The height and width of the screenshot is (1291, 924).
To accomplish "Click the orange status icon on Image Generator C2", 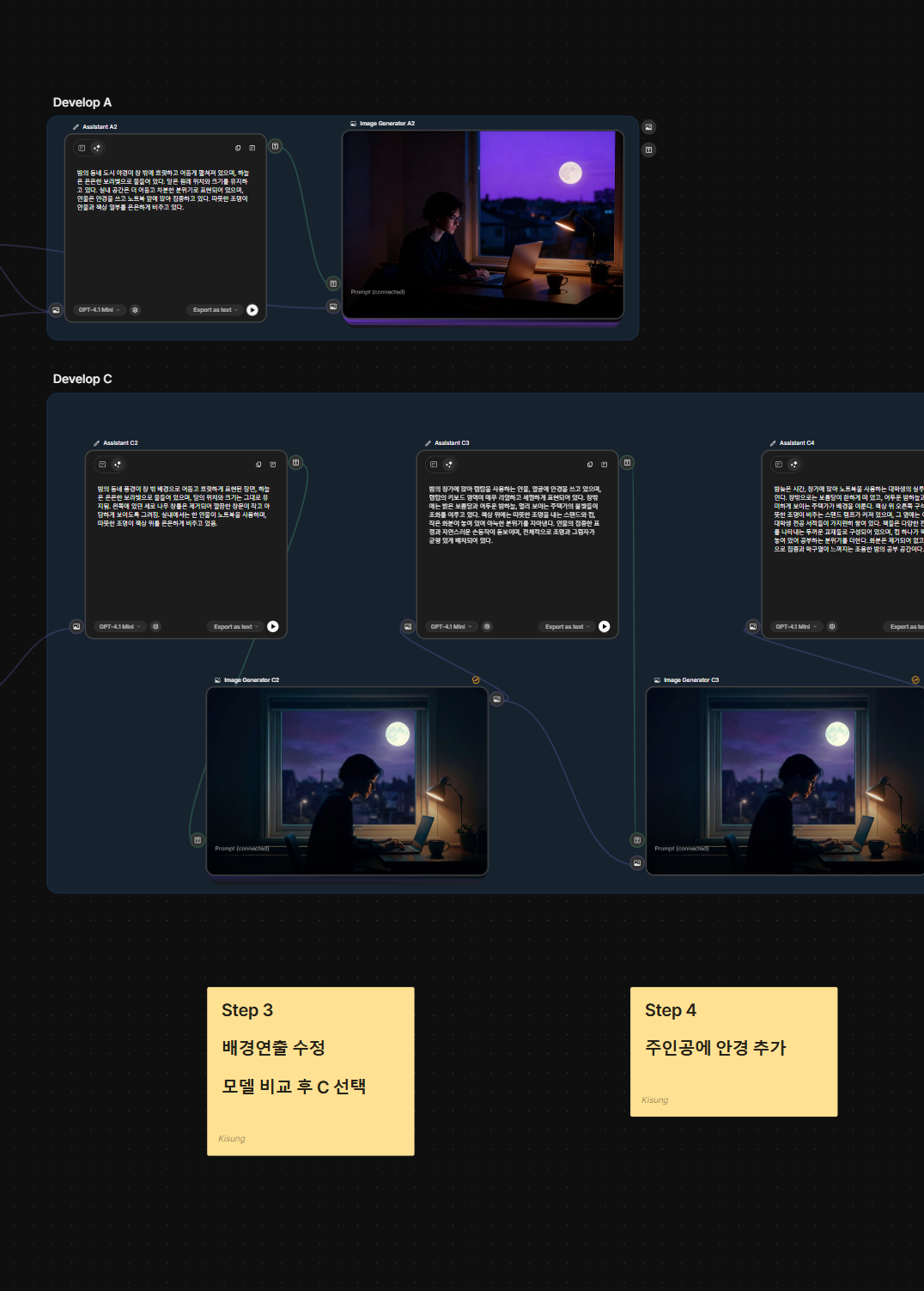I will [x=476, y=679].
